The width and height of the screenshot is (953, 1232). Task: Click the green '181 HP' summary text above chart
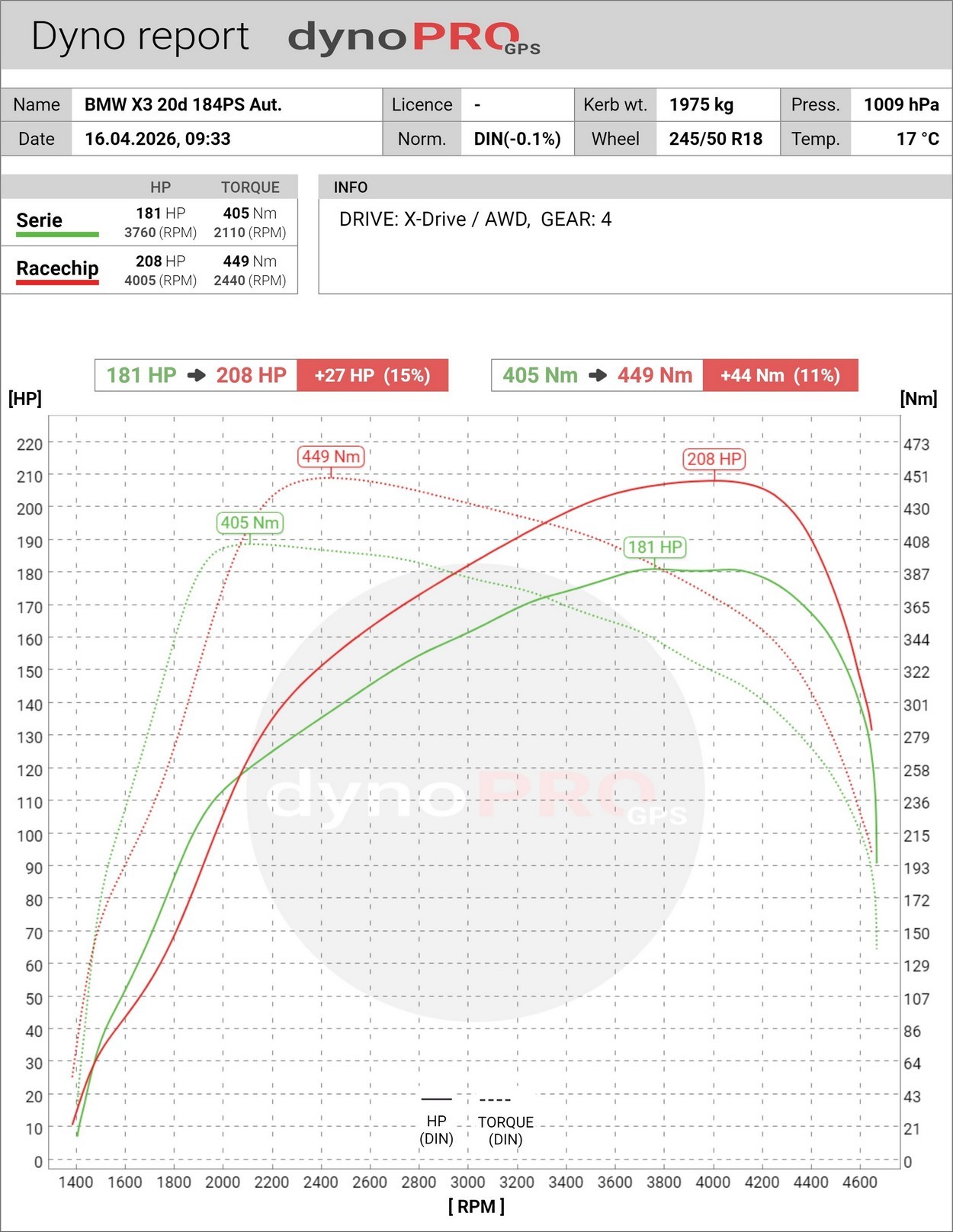pyautogui.click(x=141, y=375)
